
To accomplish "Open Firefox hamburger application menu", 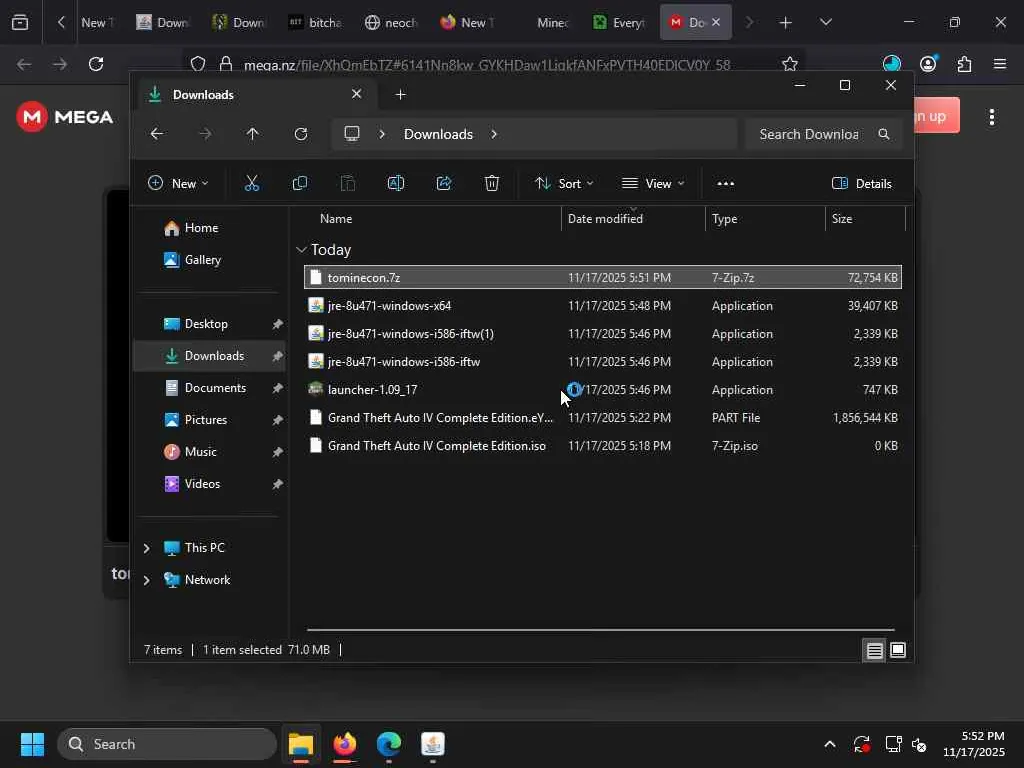I will [1000, 64].
